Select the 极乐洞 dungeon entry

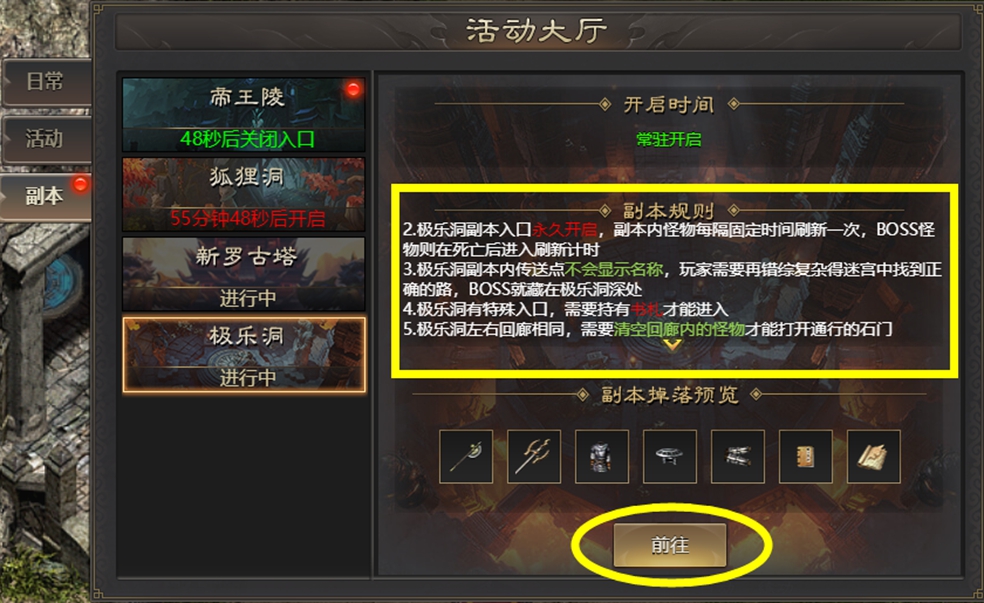(x=243, y=355)
